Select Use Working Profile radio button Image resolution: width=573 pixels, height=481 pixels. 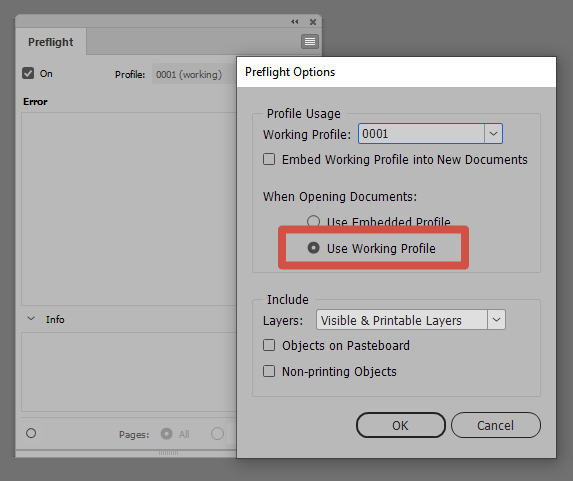pyautogui.click(x=313, y=248)
